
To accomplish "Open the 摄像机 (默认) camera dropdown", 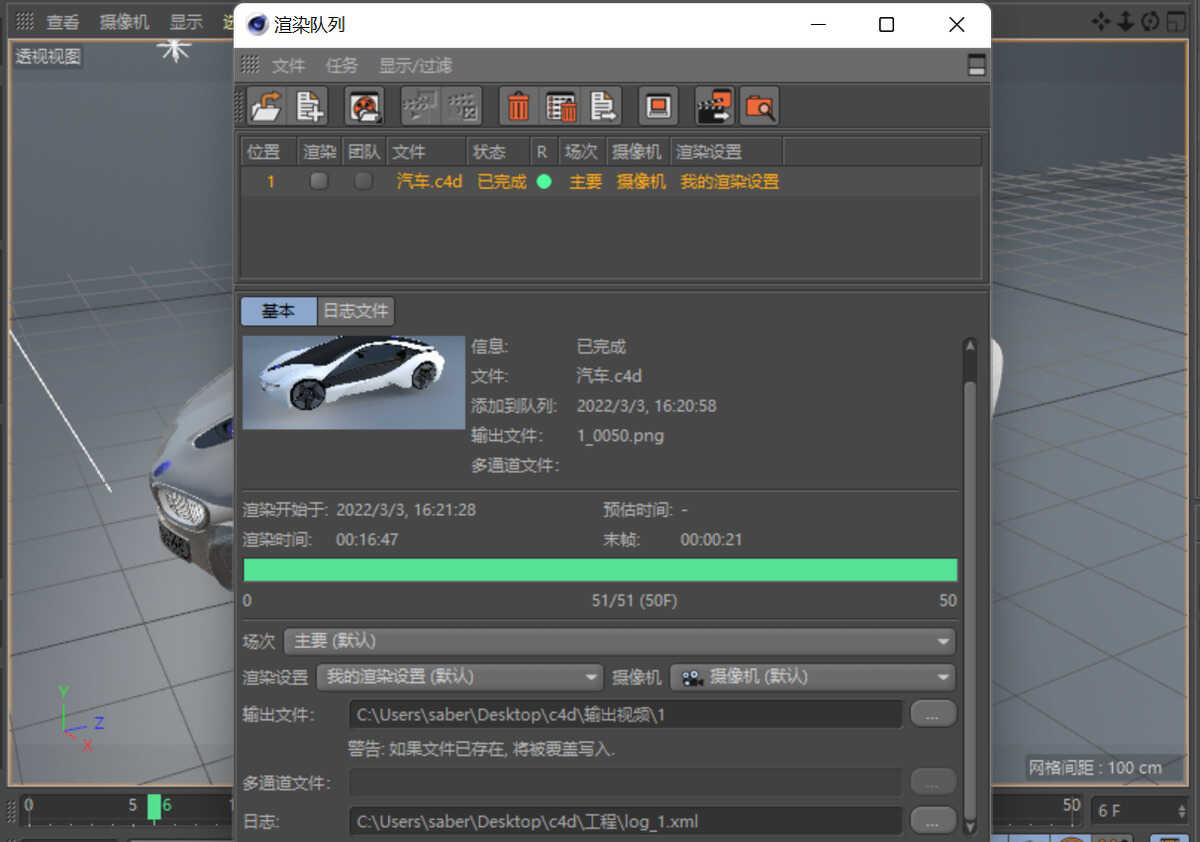I will click(813, 677).
